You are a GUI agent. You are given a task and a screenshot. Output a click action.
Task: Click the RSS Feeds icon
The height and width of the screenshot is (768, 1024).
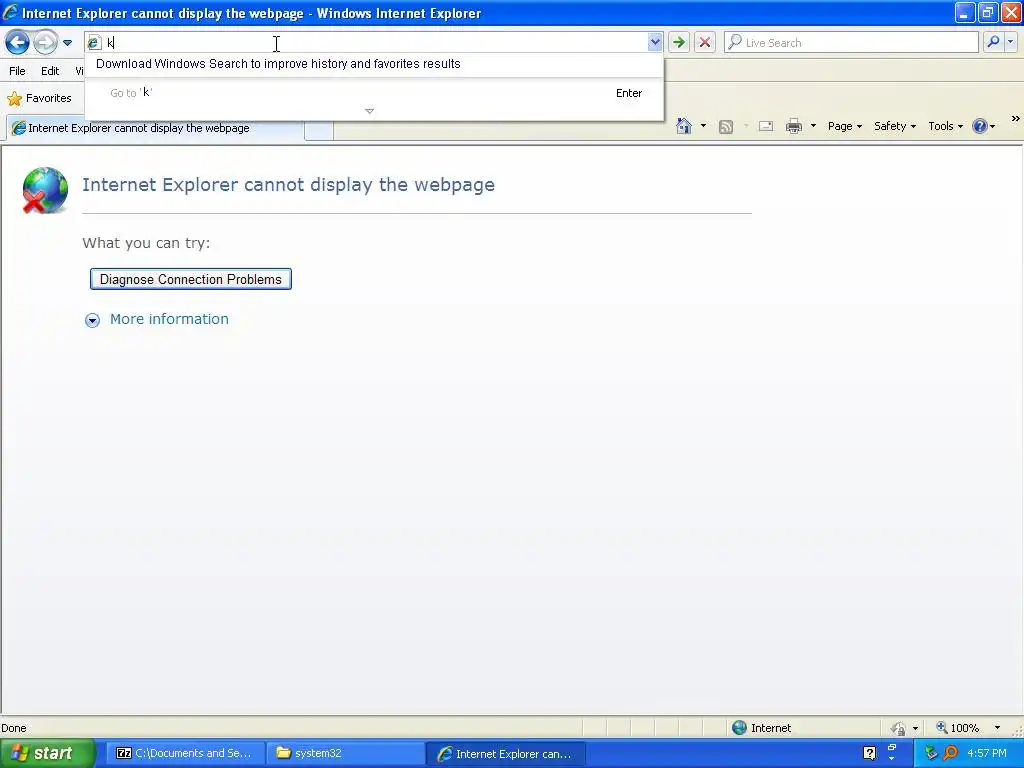click(726, 127)
